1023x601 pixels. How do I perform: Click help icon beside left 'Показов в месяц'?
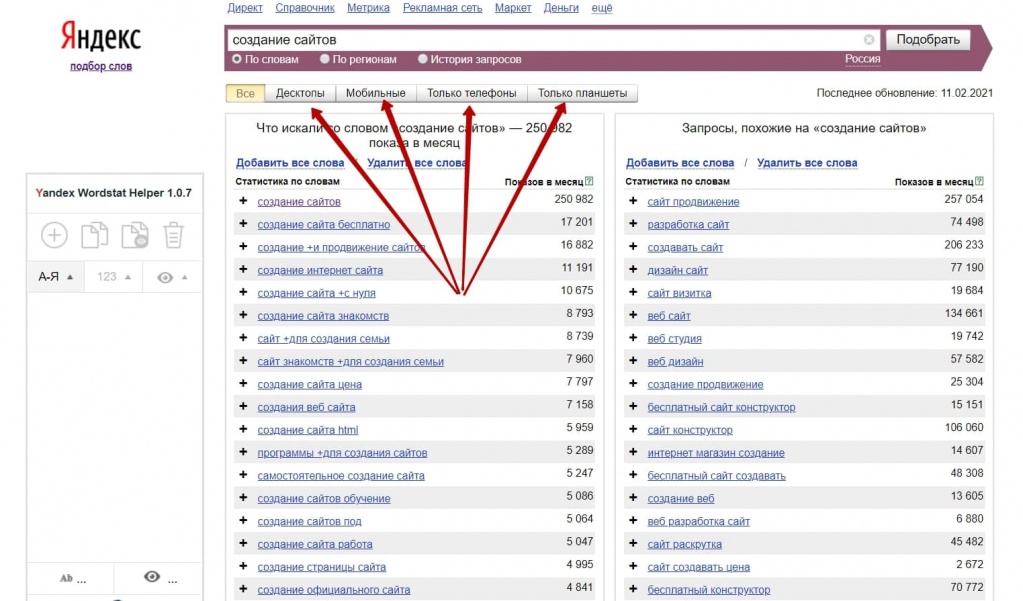click(589, 182)
